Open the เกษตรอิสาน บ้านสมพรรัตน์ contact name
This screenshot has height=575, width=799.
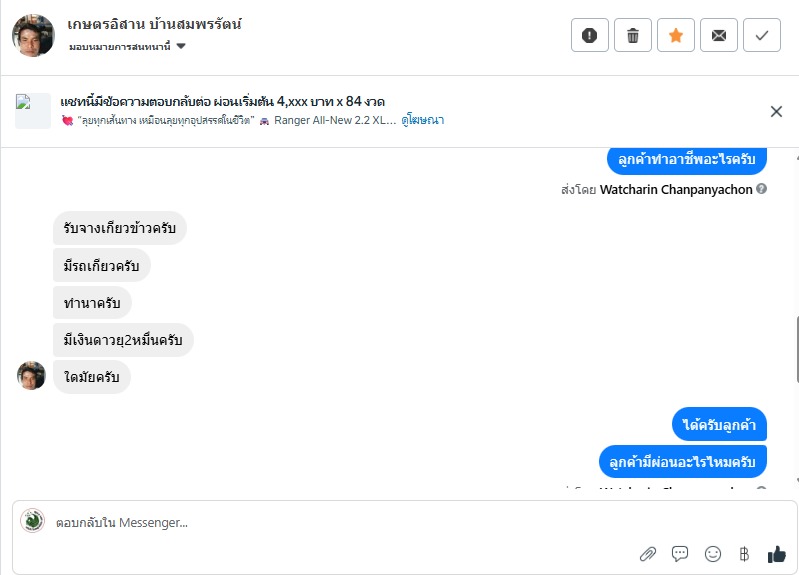click(x=155, y=24)
